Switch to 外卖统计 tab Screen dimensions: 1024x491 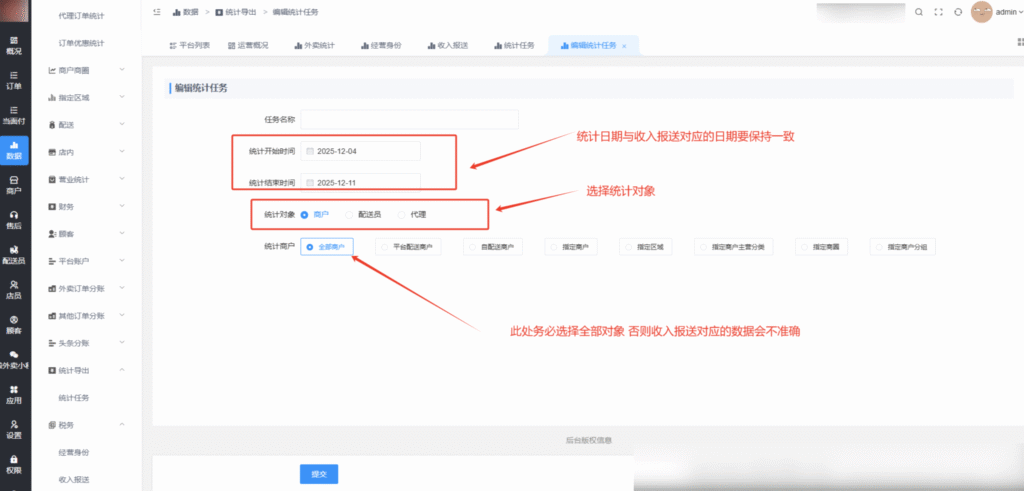[x=314, y=46]
